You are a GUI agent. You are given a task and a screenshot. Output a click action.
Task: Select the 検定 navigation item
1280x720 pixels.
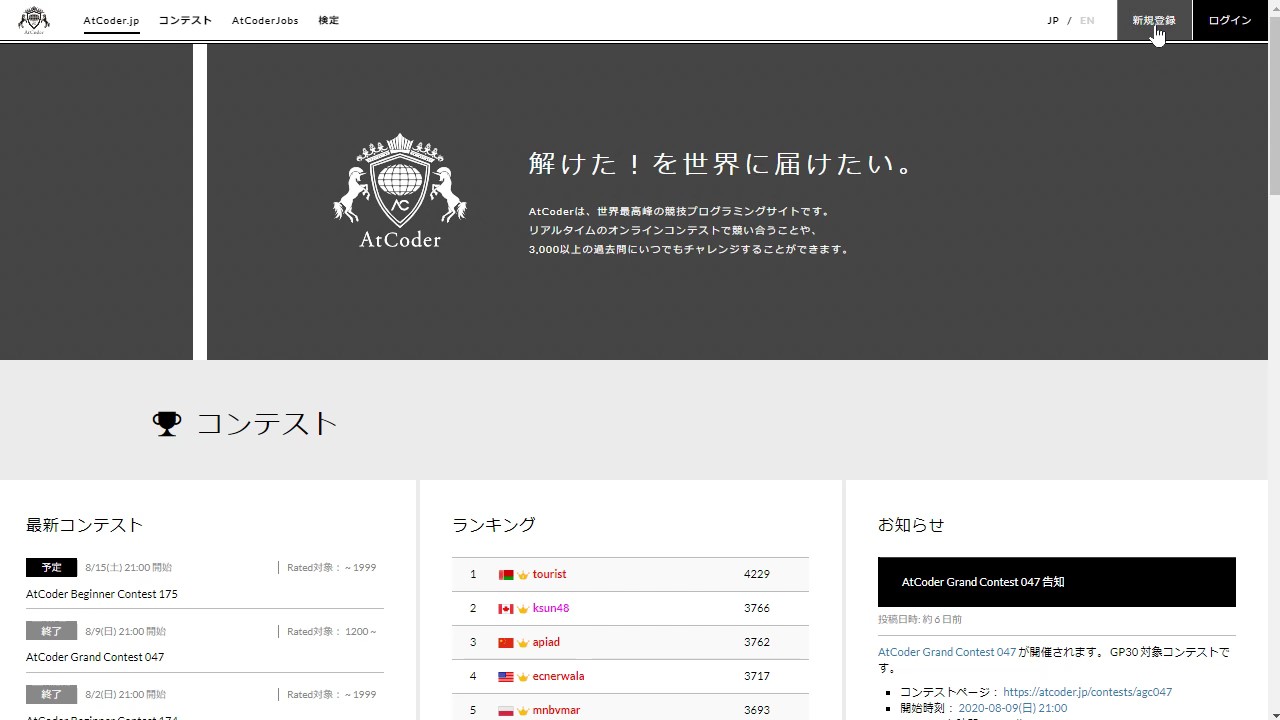[x=328, y=19]
